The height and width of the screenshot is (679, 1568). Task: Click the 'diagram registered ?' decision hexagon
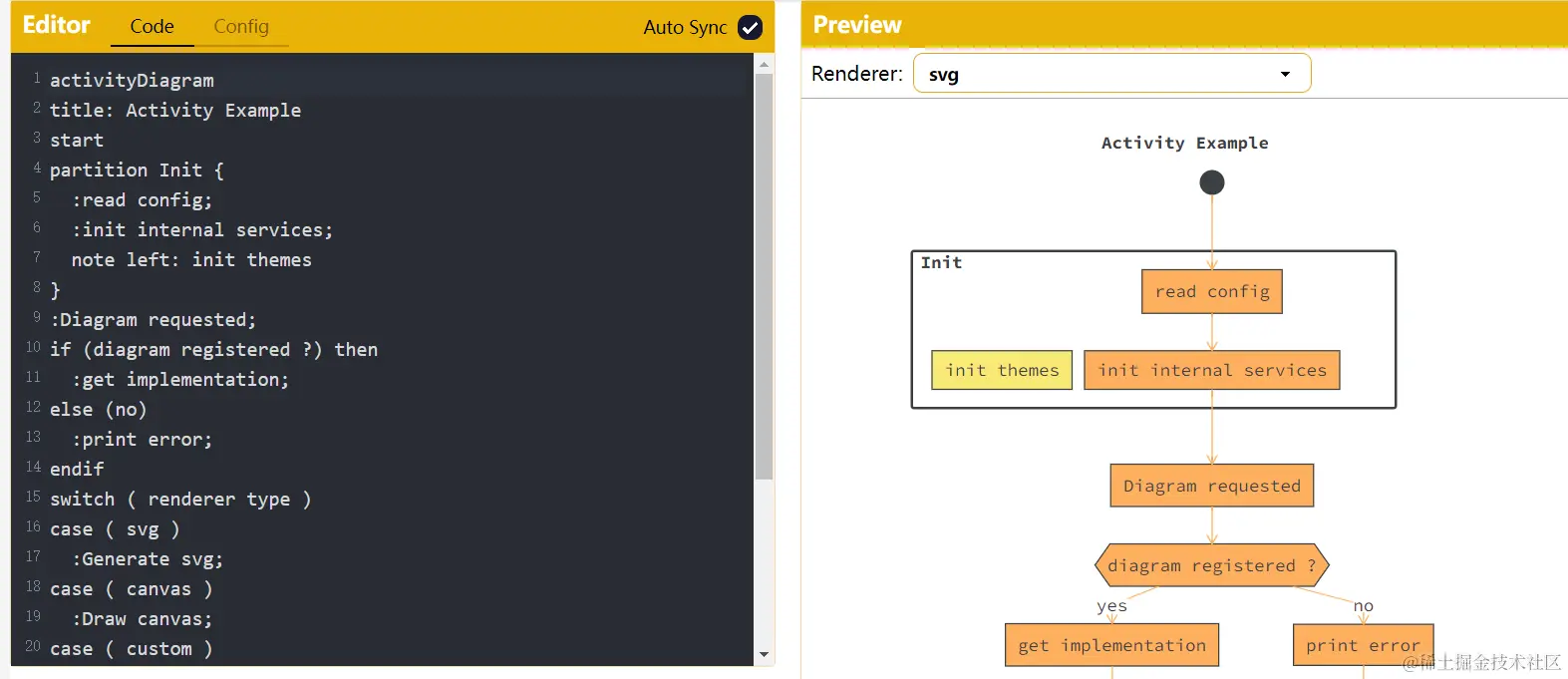point(1212,565)
